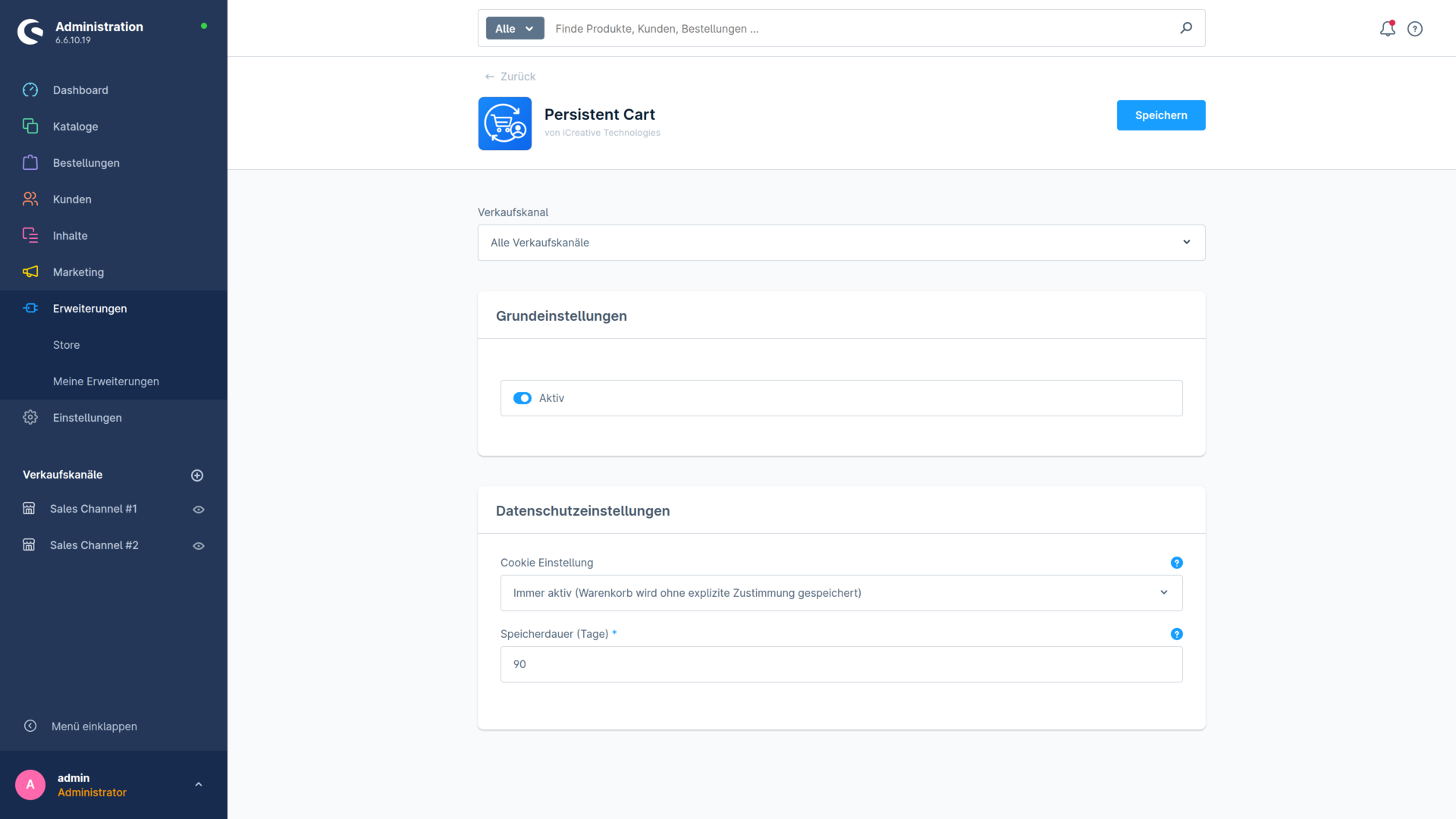The image size is (1456, 819).
Task: Open the notifications bell icon
Action: (x=1387, y=29)
